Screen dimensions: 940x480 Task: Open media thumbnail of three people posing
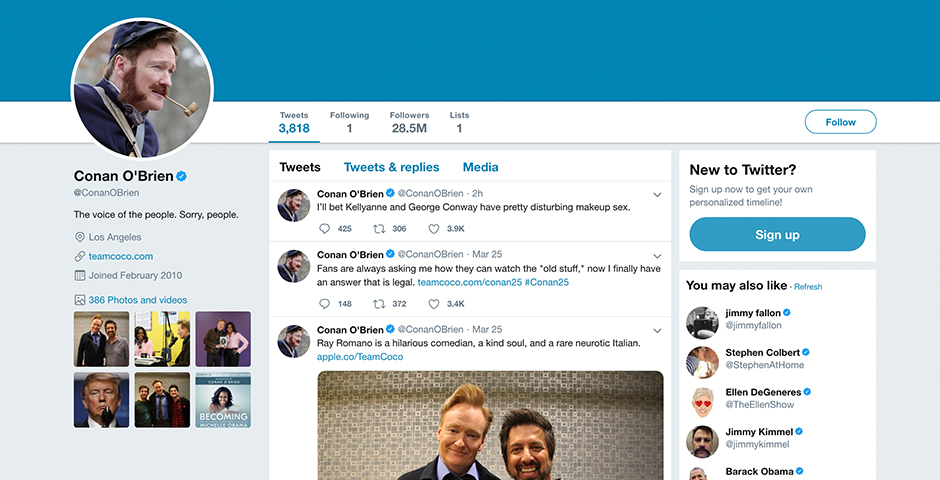click(162, 400)
